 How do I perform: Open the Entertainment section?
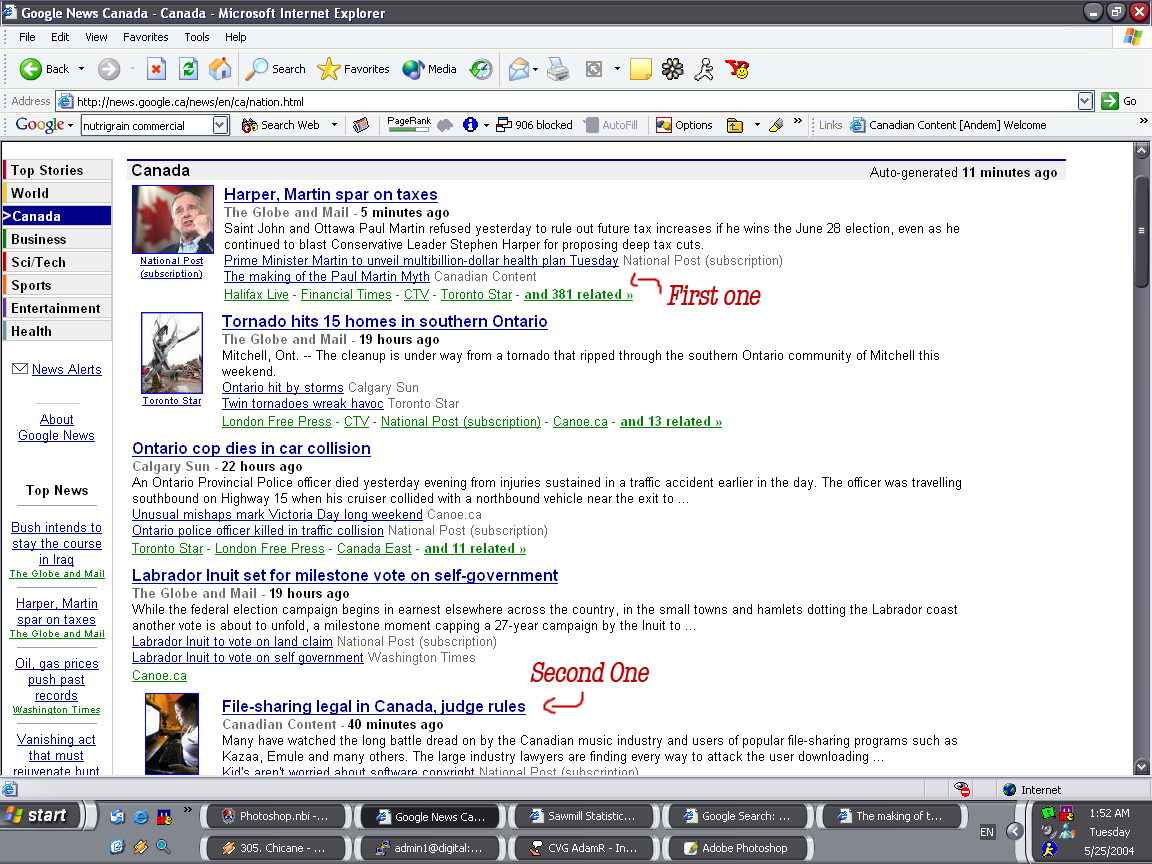57,309
